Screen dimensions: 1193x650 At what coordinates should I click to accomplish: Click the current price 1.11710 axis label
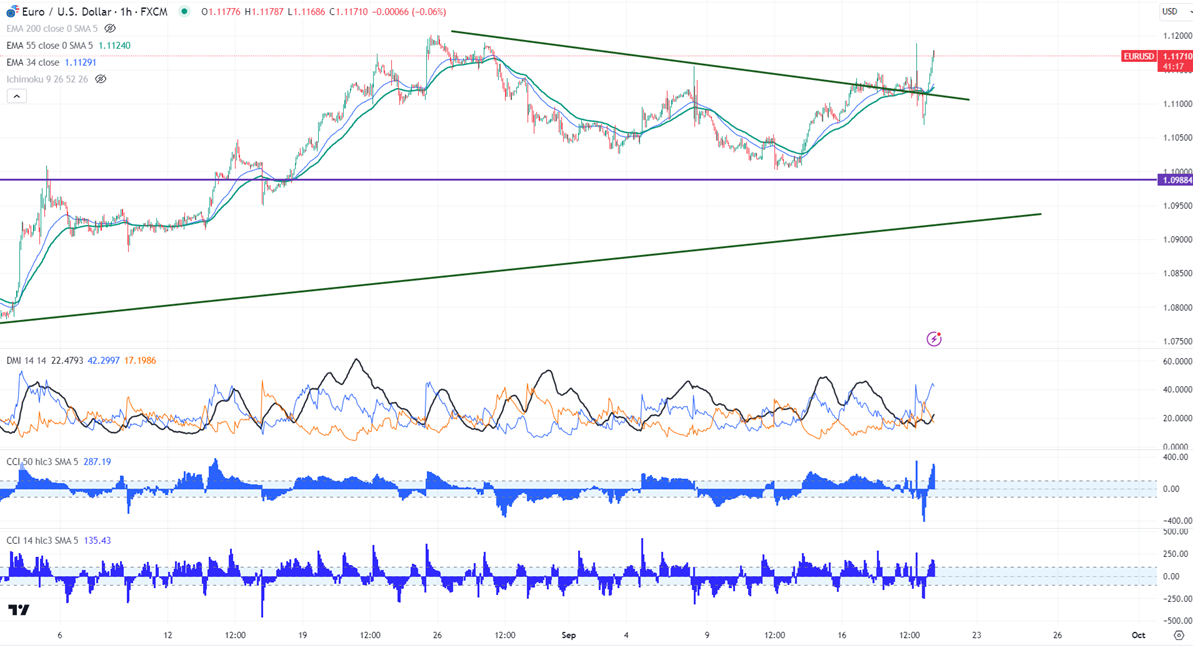pyautogui.click(x=1176, y=56)
